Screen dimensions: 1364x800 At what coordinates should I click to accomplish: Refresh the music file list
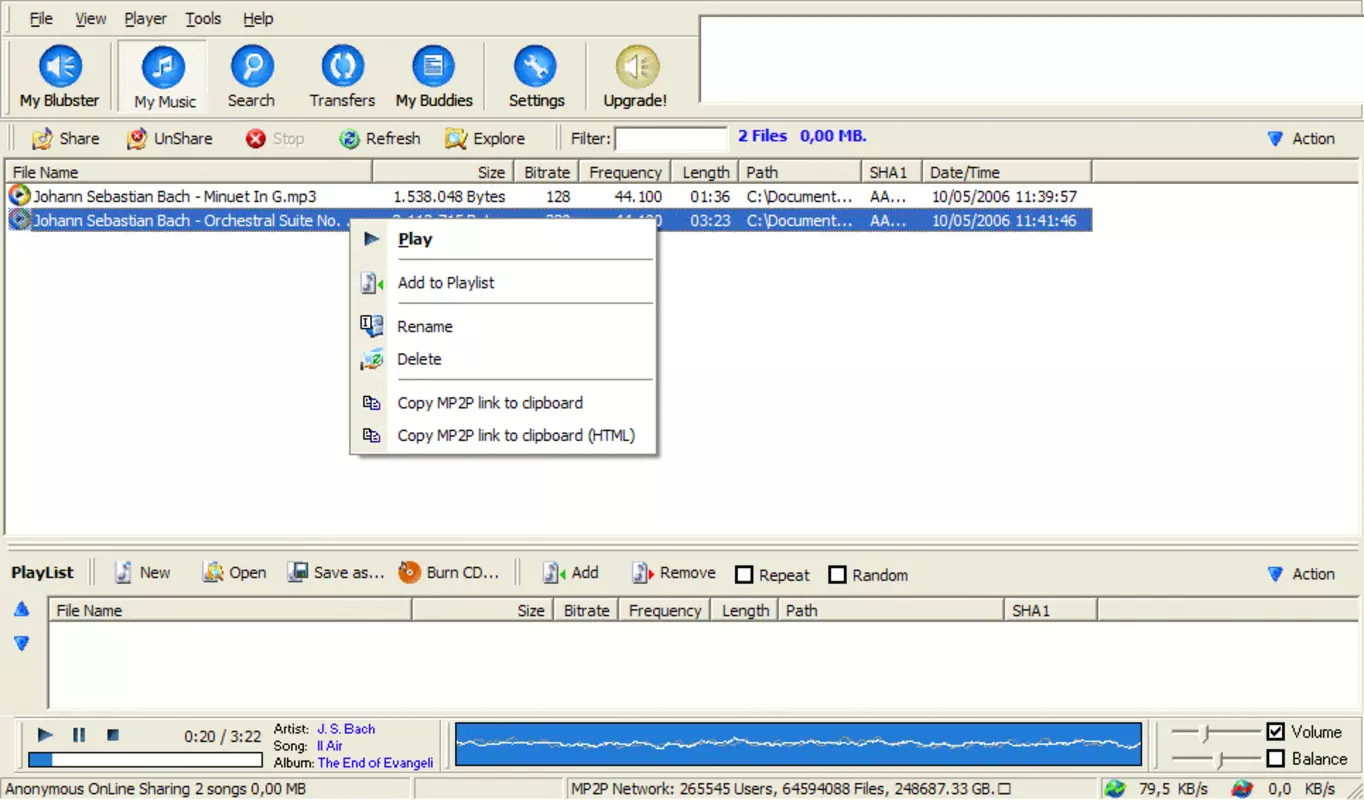pos(380,139)
